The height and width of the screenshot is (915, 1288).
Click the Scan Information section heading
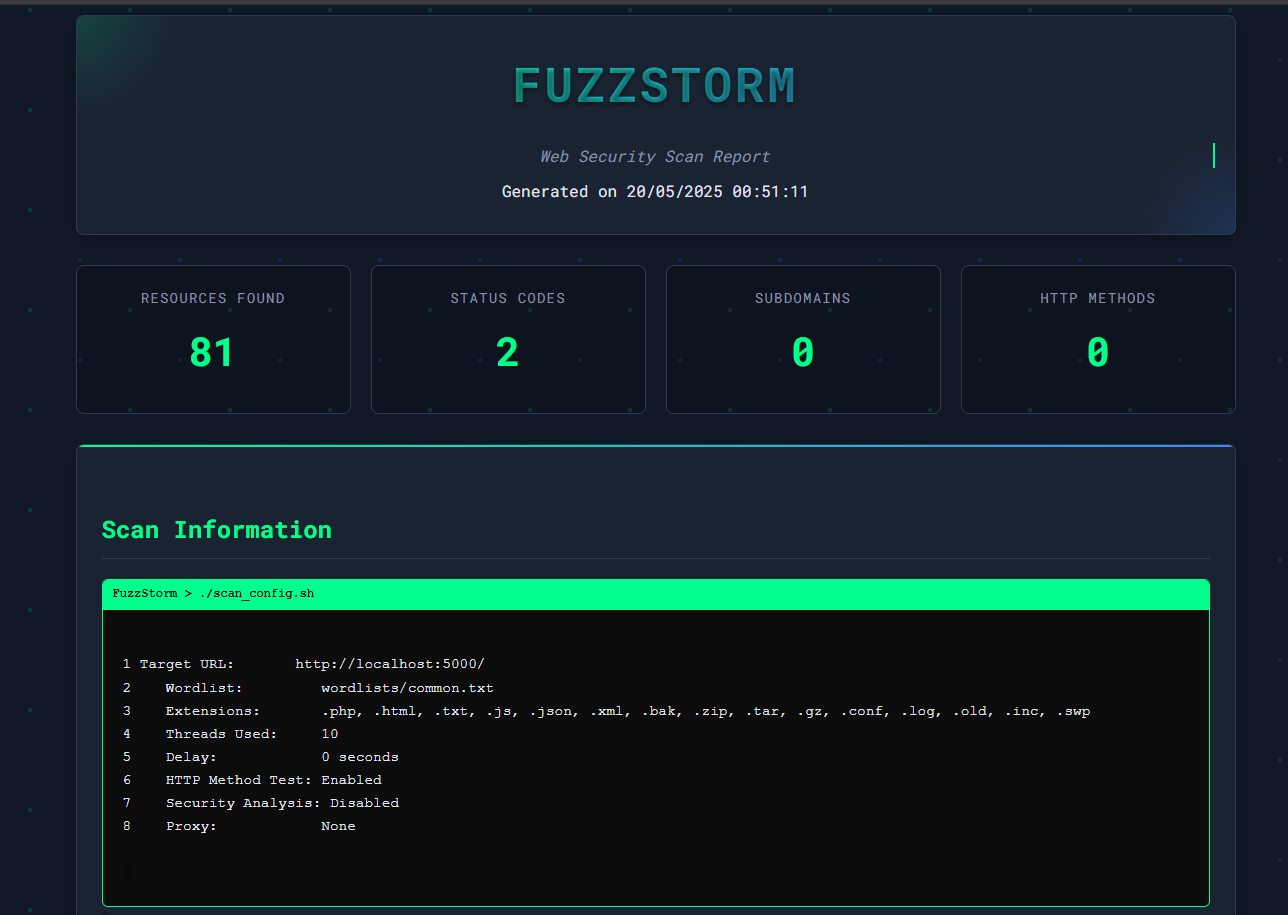217,529
